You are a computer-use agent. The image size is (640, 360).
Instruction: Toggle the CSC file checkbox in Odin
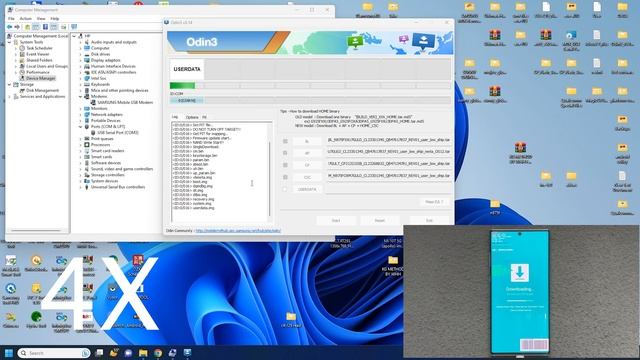click(x=285, y=177)
